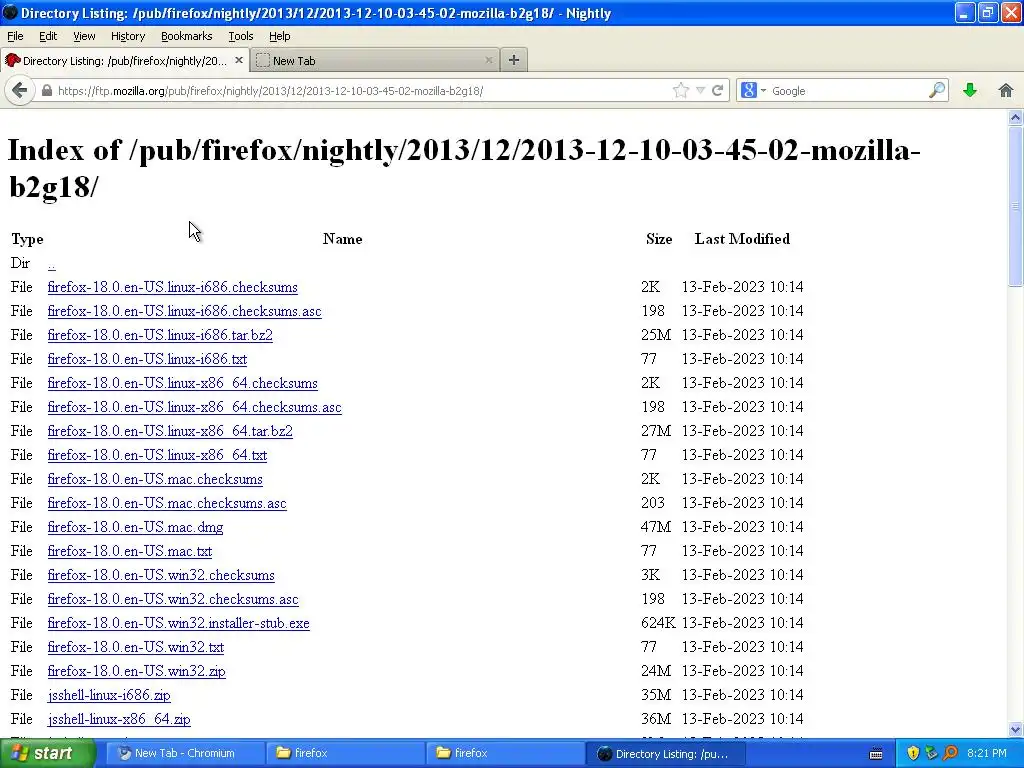Click the system tray clock showing 8:21 PM
Screen dimensions: 1024x768
click(987, 754)
